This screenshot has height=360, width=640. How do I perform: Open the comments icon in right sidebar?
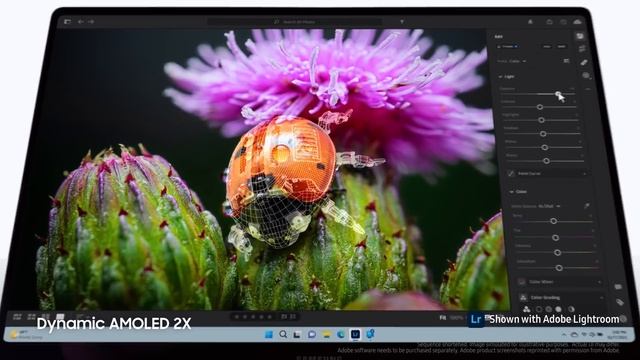click(x=618, y=287)
